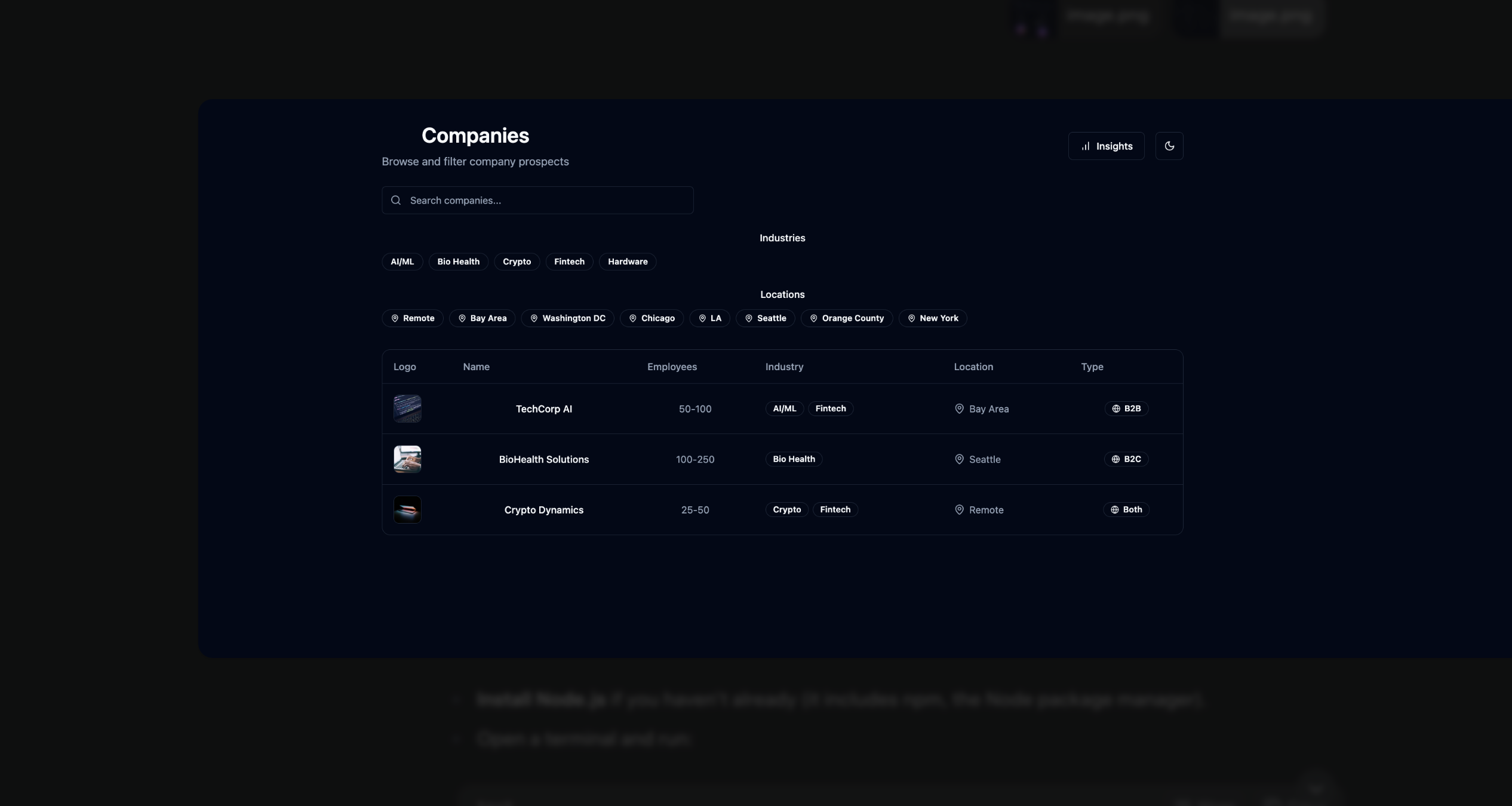Image resolution: width=1512 pixels, height=806 pixels.
Task: Open the Insights view
Action: 1106,146
